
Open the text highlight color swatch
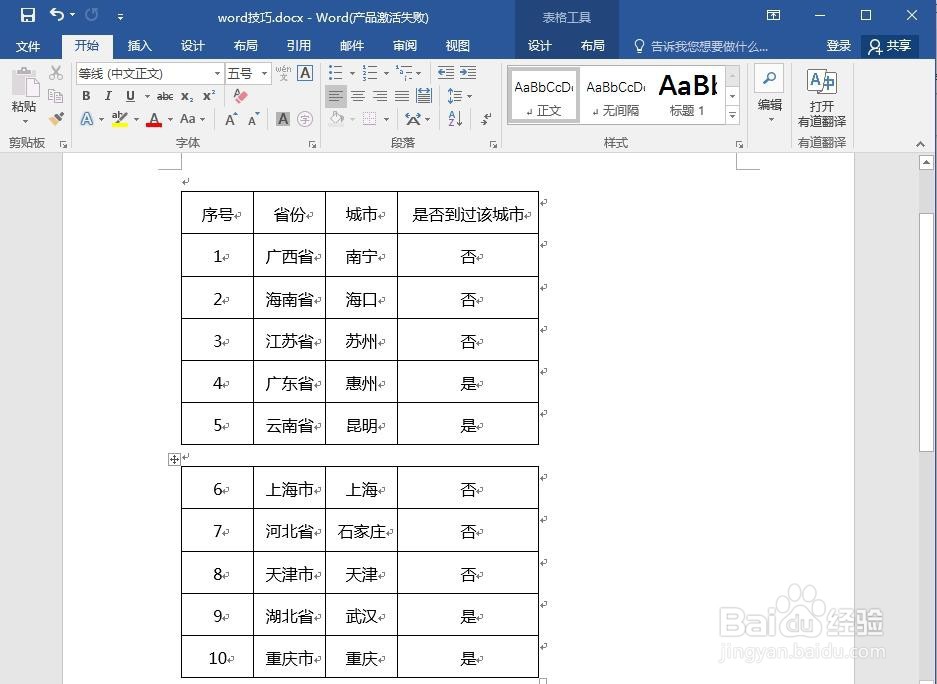119,120
